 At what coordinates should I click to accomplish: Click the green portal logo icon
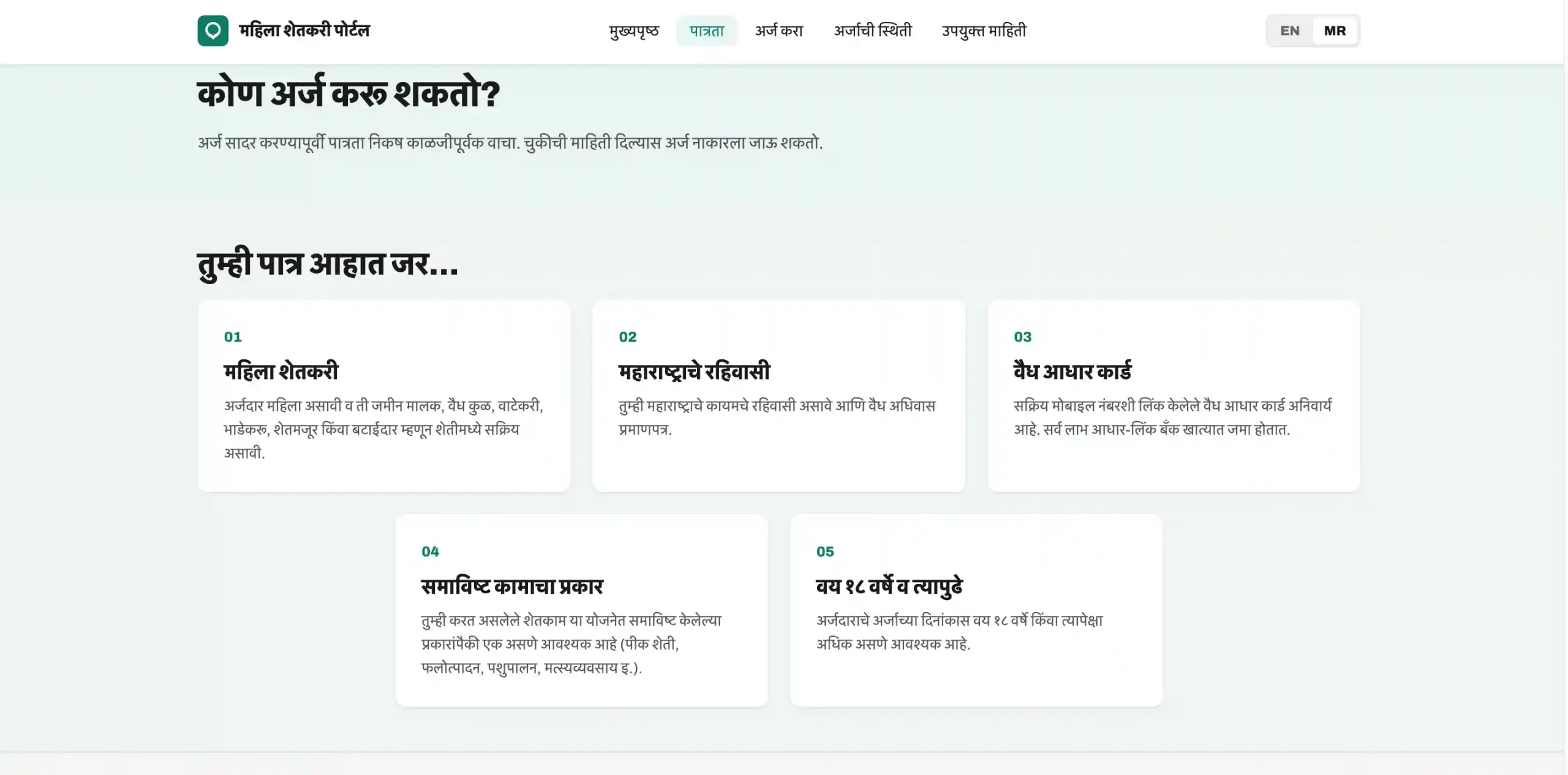click(213, 31)
